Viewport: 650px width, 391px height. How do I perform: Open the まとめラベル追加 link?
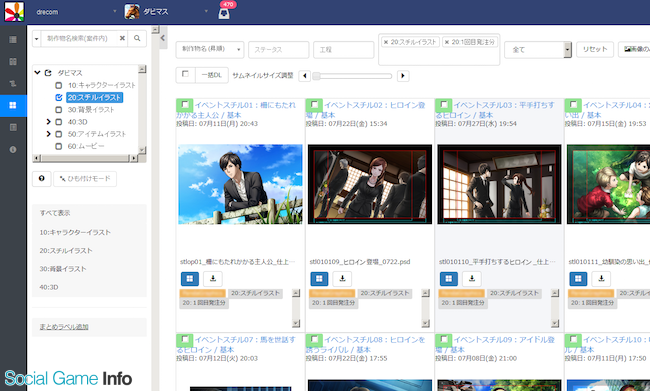pos(64,327)
